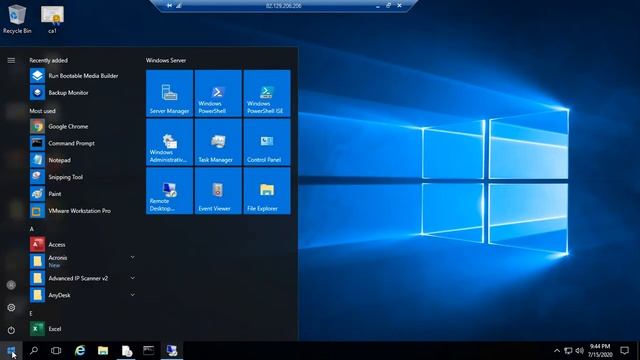Launch the Windows PowerShell tile
This screenshot has height=360, width=640.
coord(218,93)
